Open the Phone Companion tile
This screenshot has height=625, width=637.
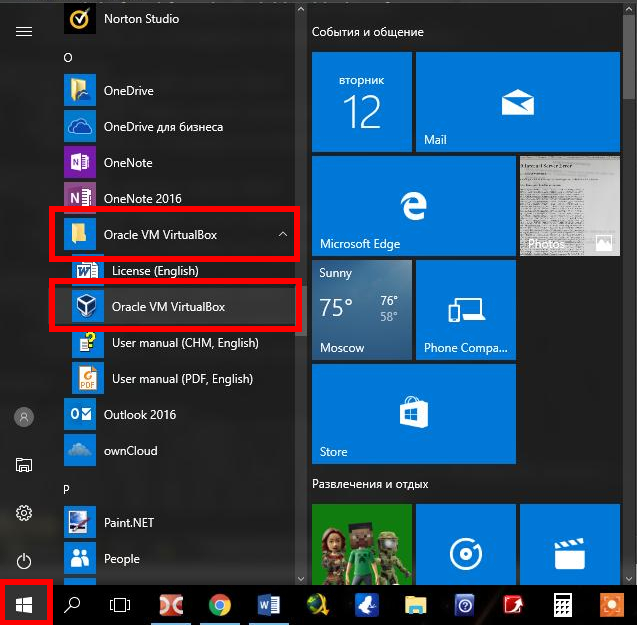(466, 310)
